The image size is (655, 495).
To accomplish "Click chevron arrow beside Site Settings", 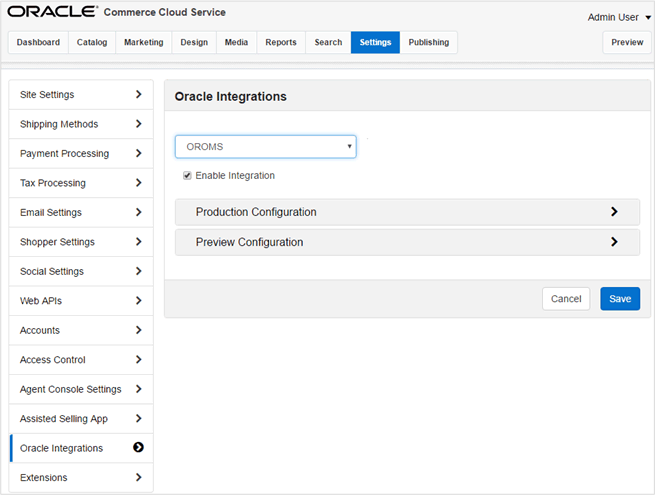I will tap(139, 94).
